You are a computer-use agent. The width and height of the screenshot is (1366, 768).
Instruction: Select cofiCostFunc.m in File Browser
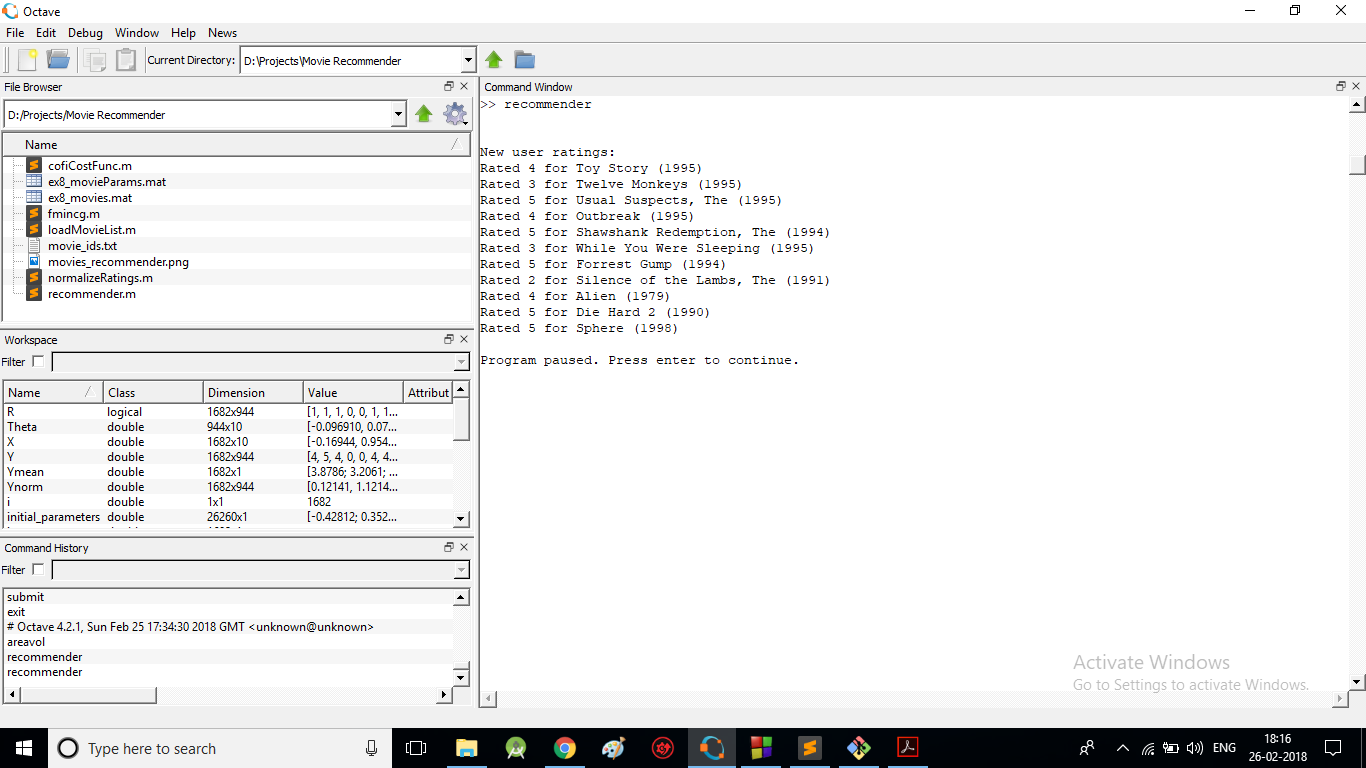(90, 166)
